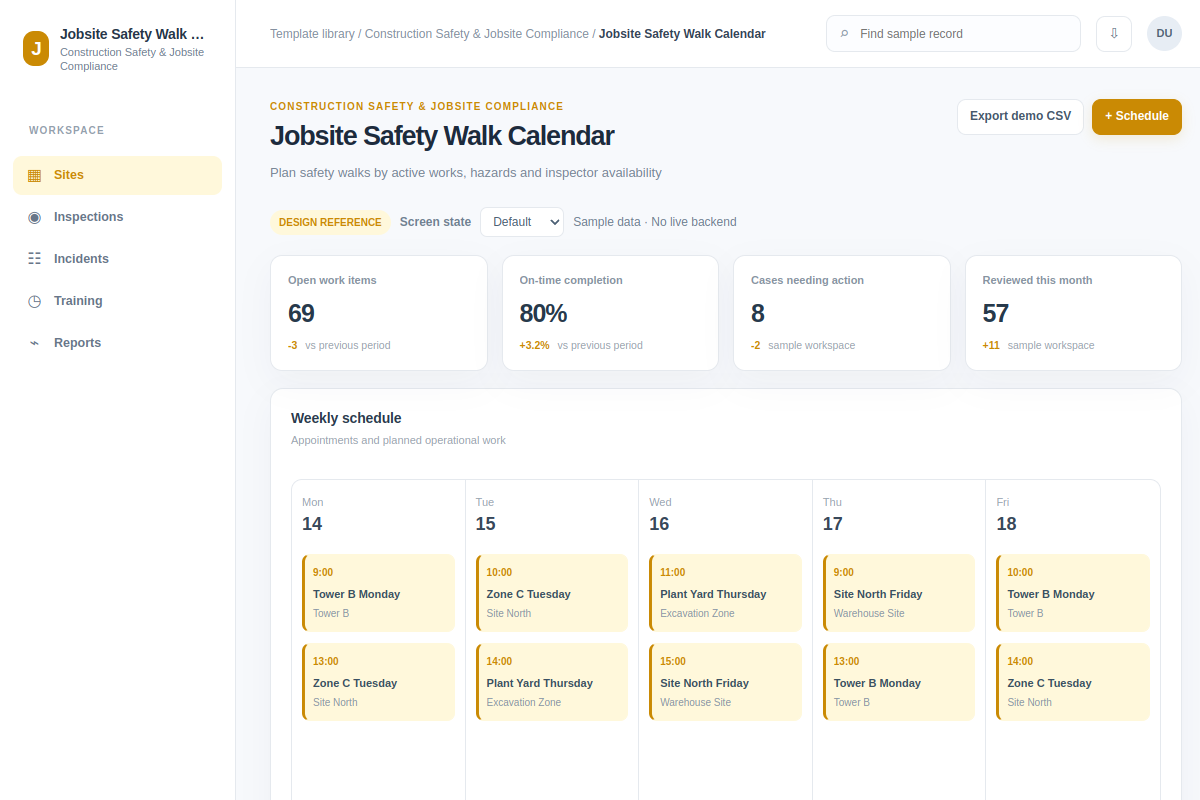1200x800 pixels.
Task: Click the orange J app logo
Action: pyautogui.click(x=36, y=48)
